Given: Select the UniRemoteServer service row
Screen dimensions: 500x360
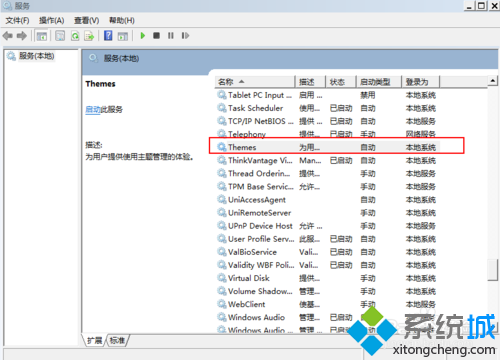Looking at the screenshot, I should tap(328, 213).
